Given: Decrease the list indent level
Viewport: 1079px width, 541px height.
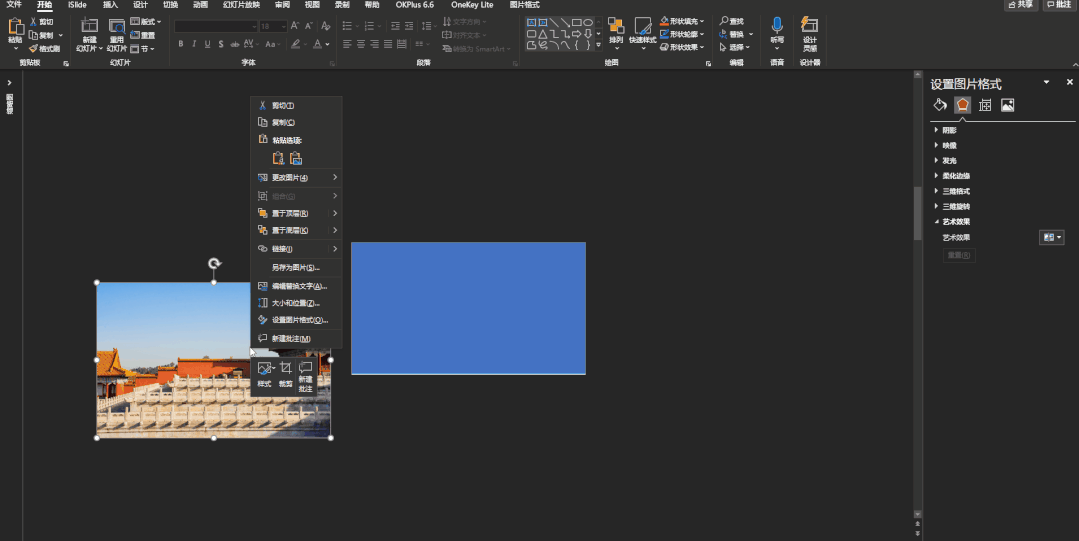Looking at the screenshot, I should pos(395,25).
